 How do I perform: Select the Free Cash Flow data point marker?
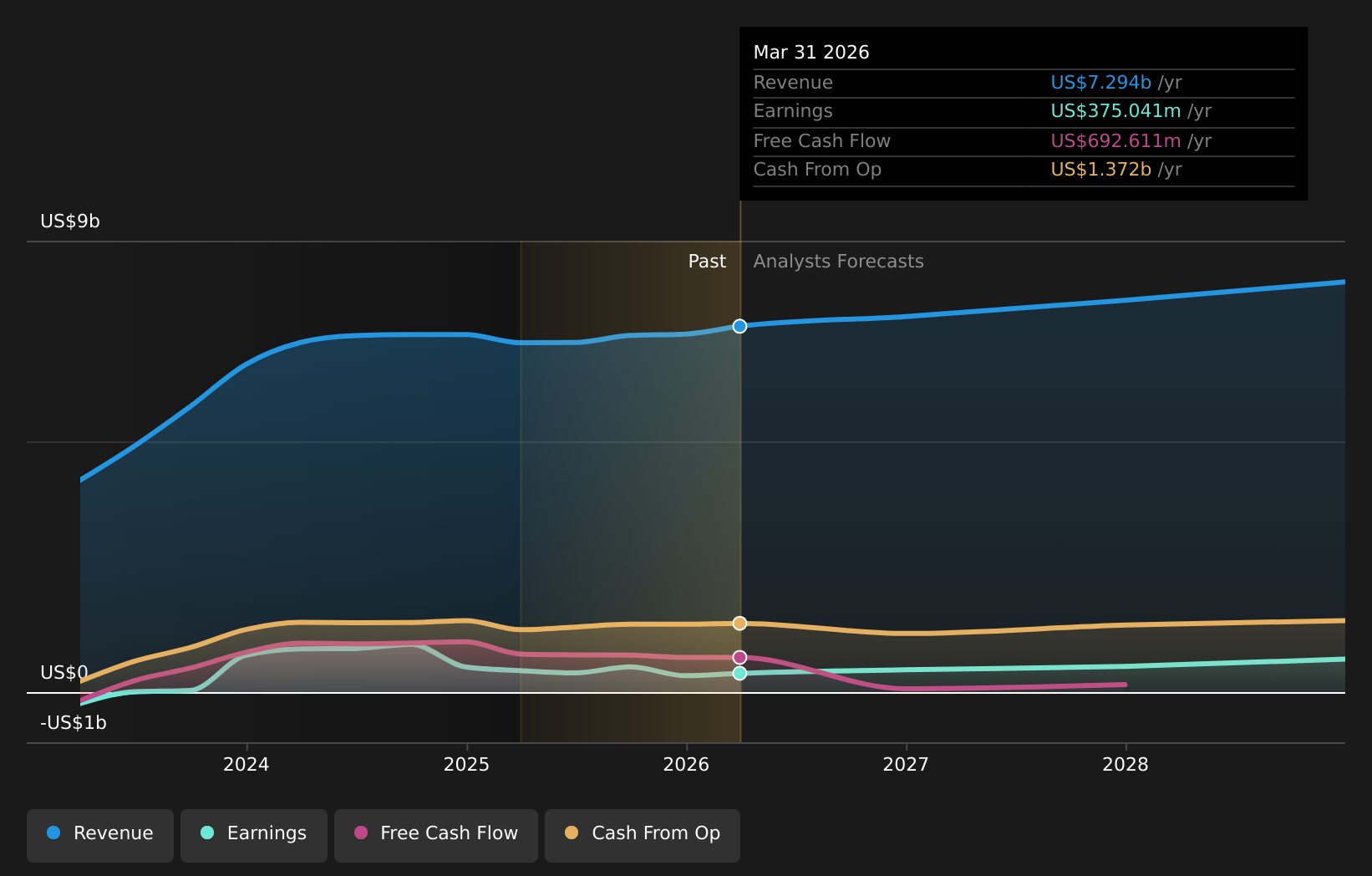click(739, 658)
